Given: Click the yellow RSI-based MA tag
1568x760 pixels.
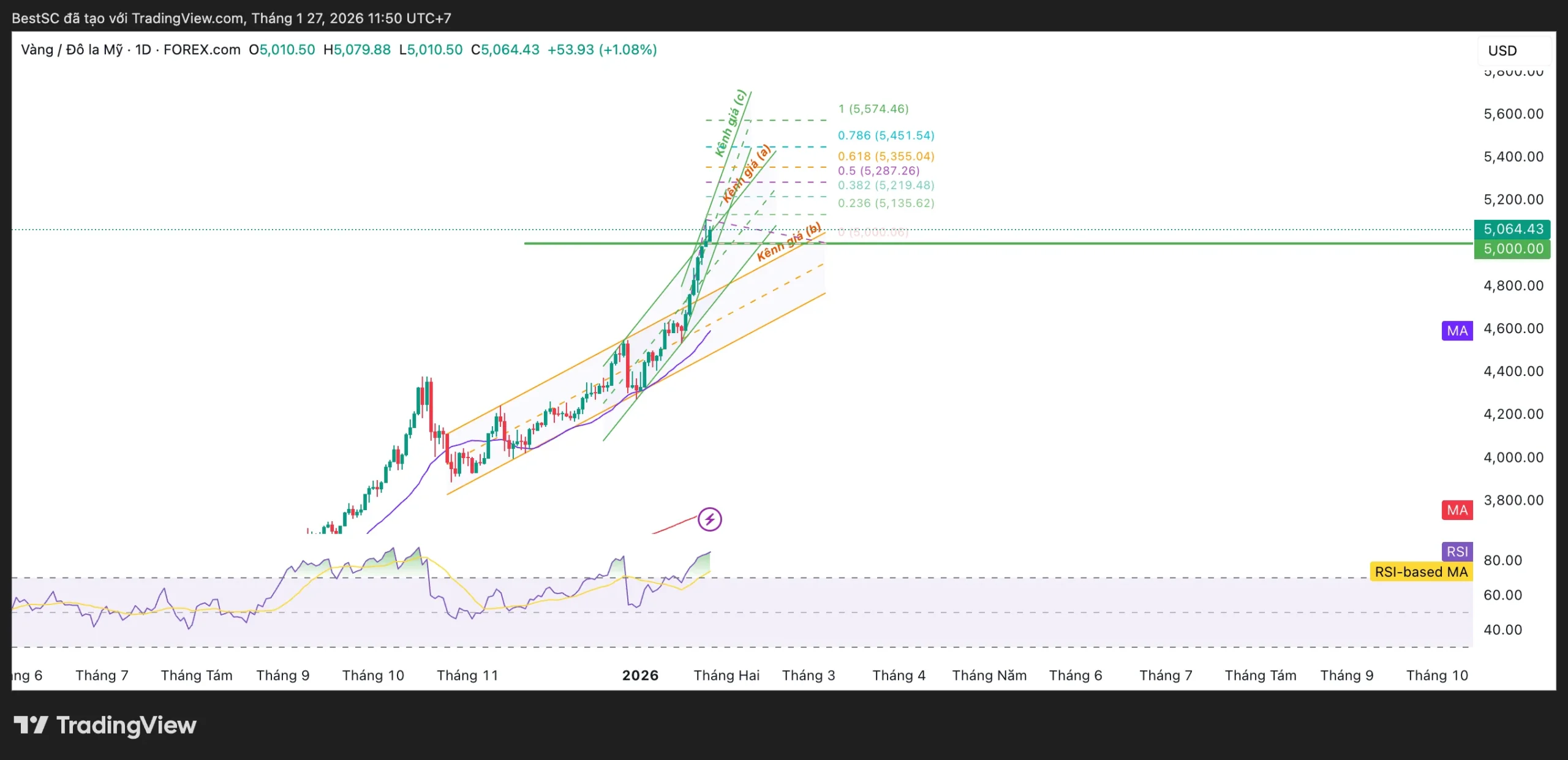Looking at the screenshot, I should pos(1420,572).
